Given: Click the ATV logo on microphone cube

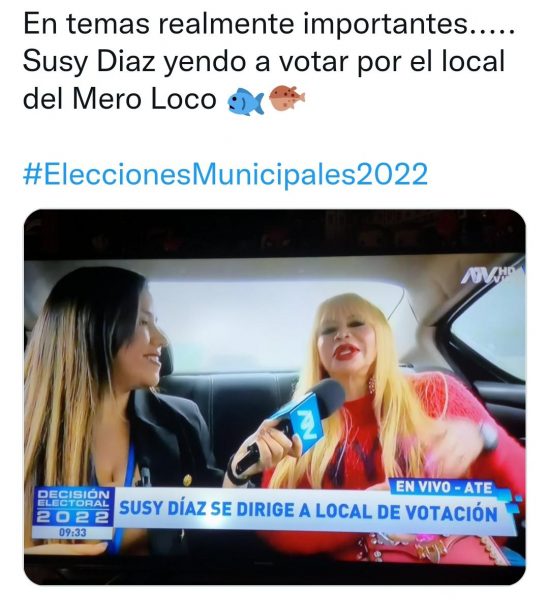Looking at the screenshot, I should tap(305, 425).
